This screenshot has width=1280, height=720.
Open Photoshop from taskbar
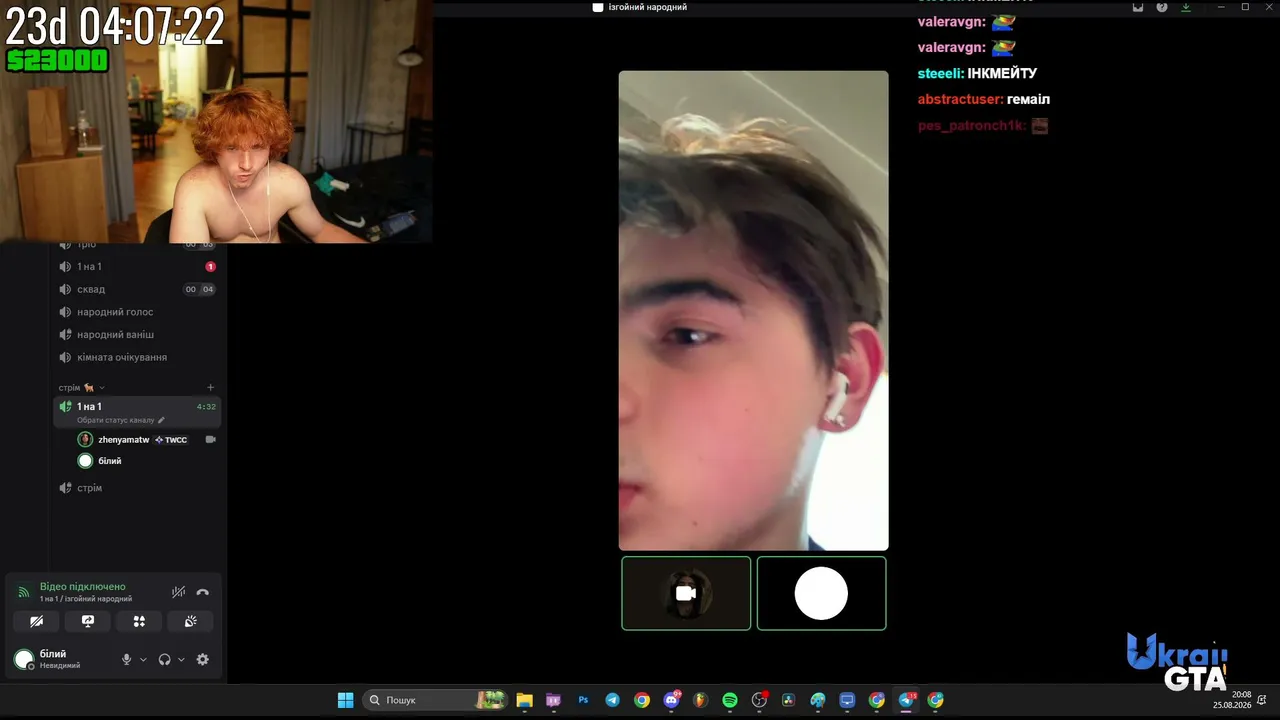click(583, 700)
